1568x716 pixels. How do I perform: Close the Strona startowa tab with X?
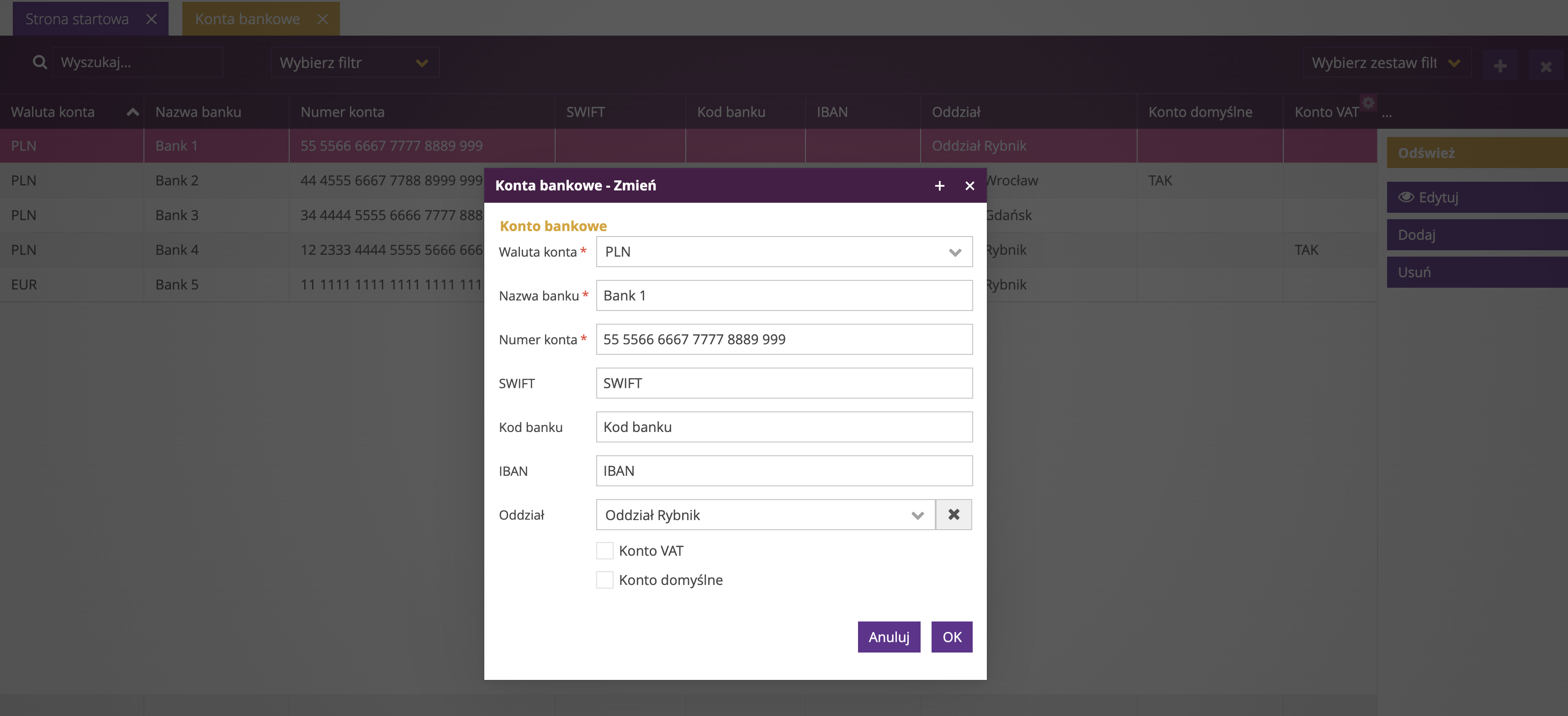coord(152,19)
